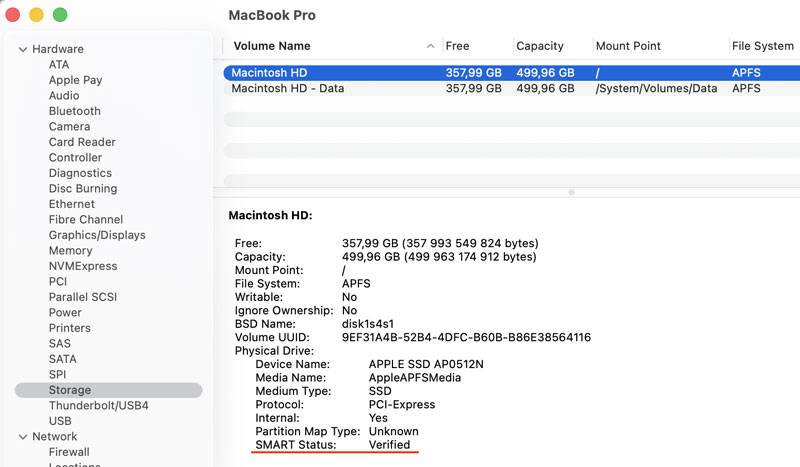Open Apple Pay in the sidebar
The image size is (800, 467).
(76, 80)
